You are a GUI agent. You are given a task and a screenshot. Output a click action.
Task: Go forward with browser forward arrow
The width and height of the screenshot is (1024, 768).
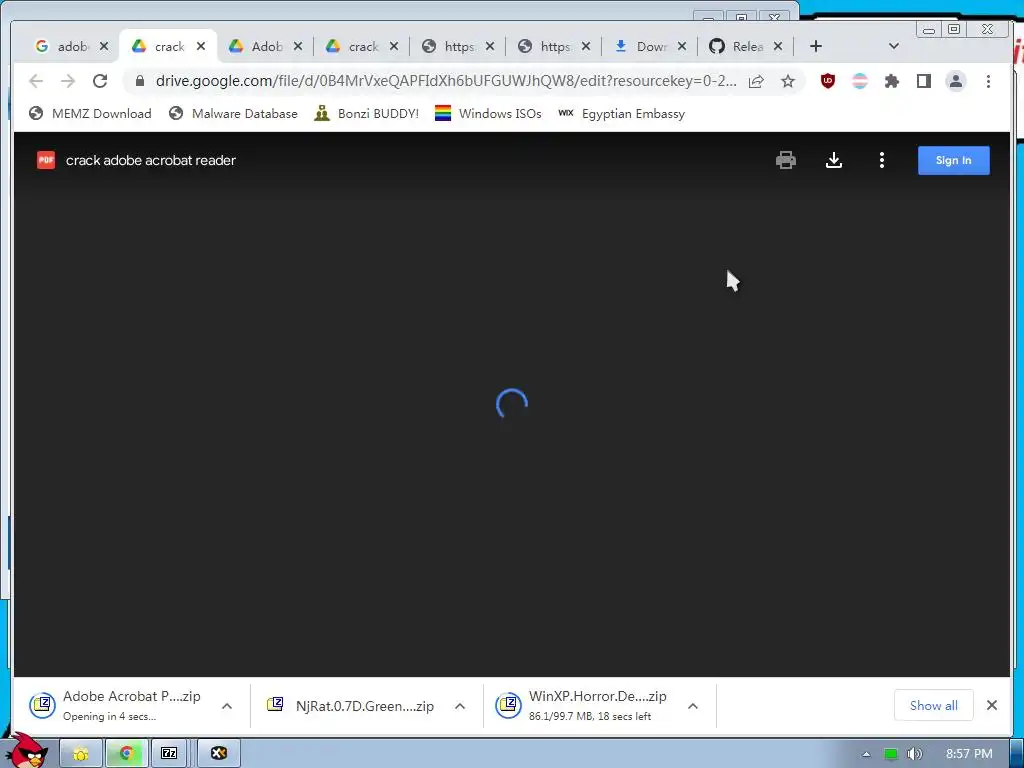(x=68, y=81)
